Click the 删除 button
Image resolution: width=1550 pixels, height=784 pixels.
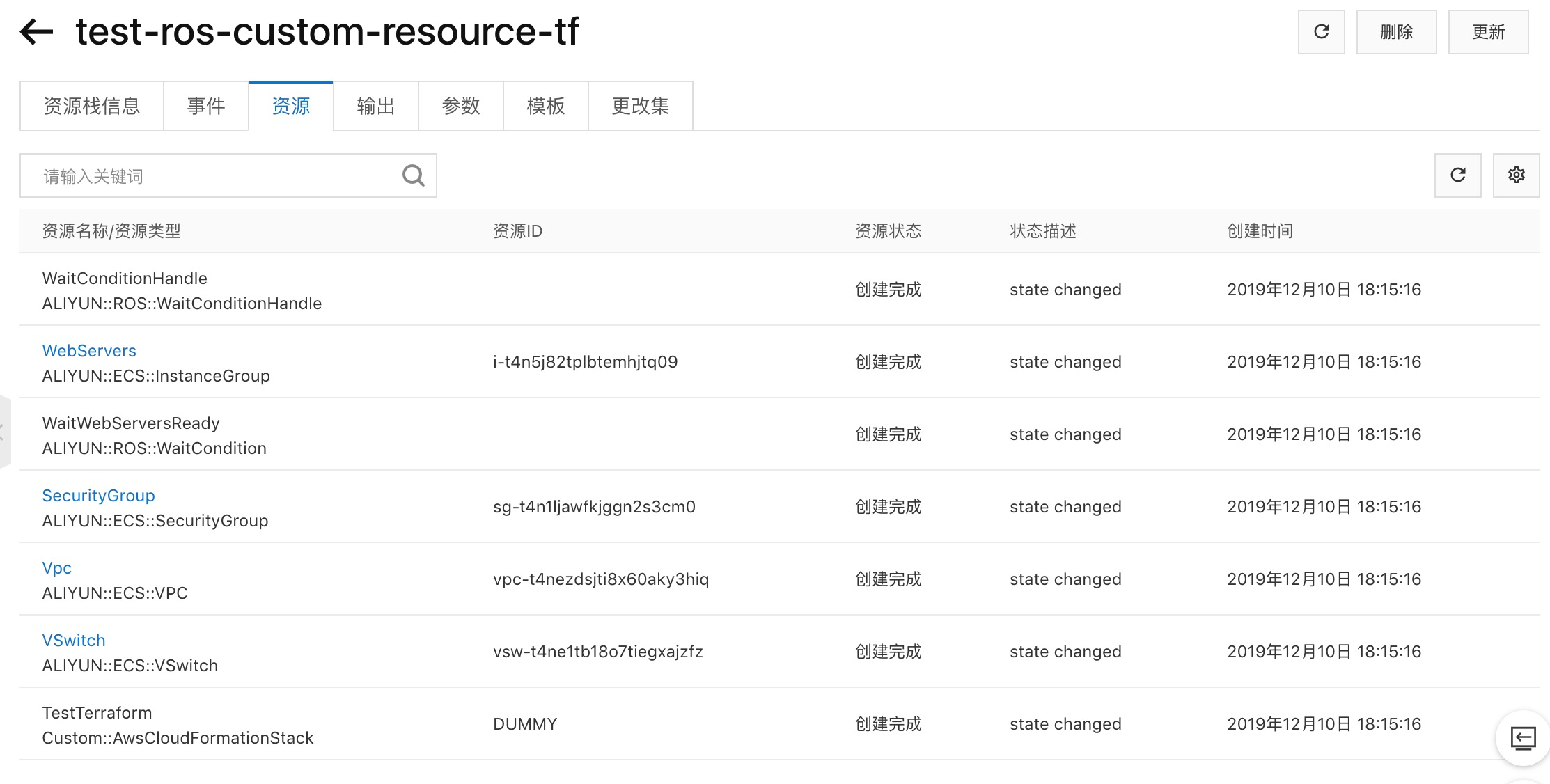[1396, 32]
